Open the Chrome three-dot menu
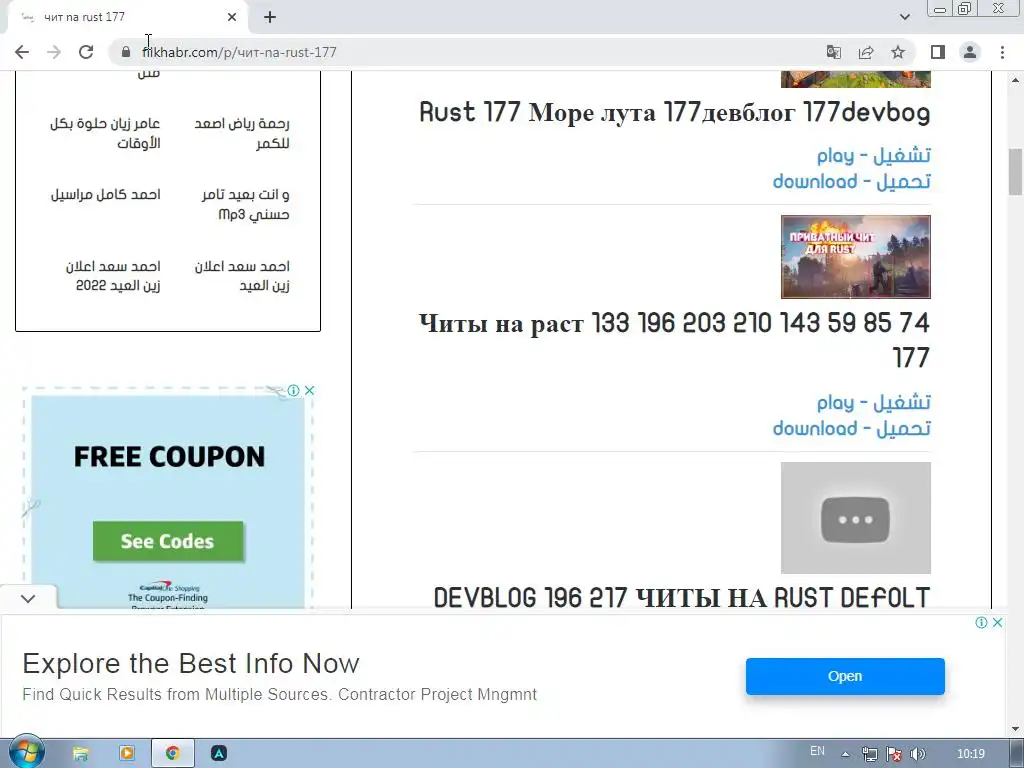Viewport: 1024px width, 768px height. (1002, 52)
